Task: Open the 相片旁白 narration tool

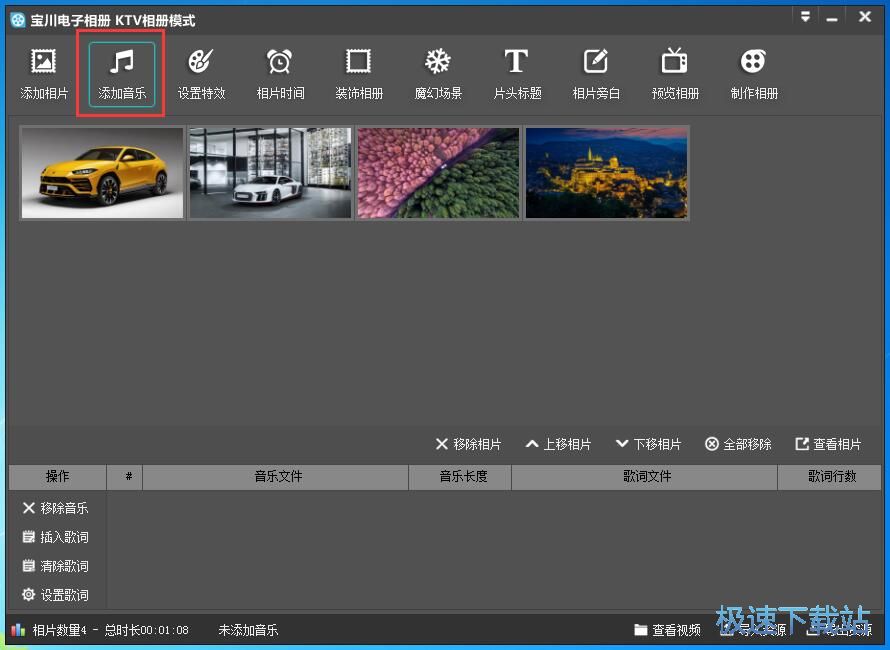Action: click(596, 63)
